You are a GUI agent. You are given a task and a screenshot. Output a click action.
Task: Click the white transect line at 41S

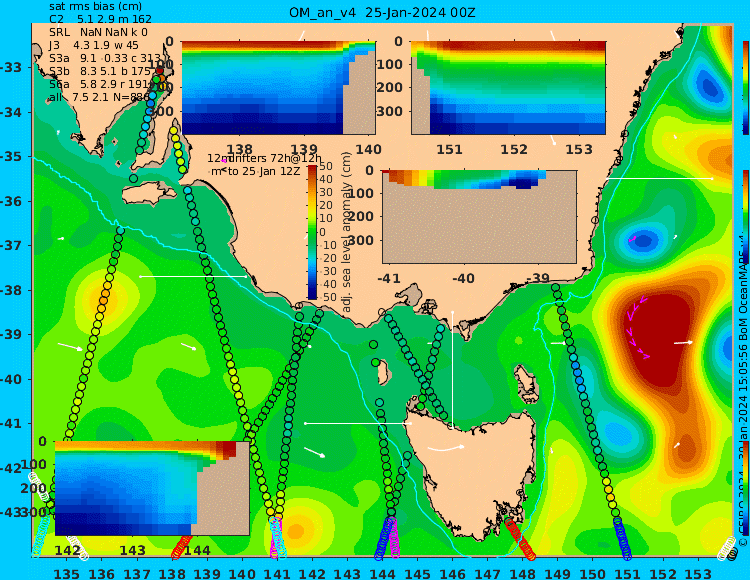pos(358,423)
